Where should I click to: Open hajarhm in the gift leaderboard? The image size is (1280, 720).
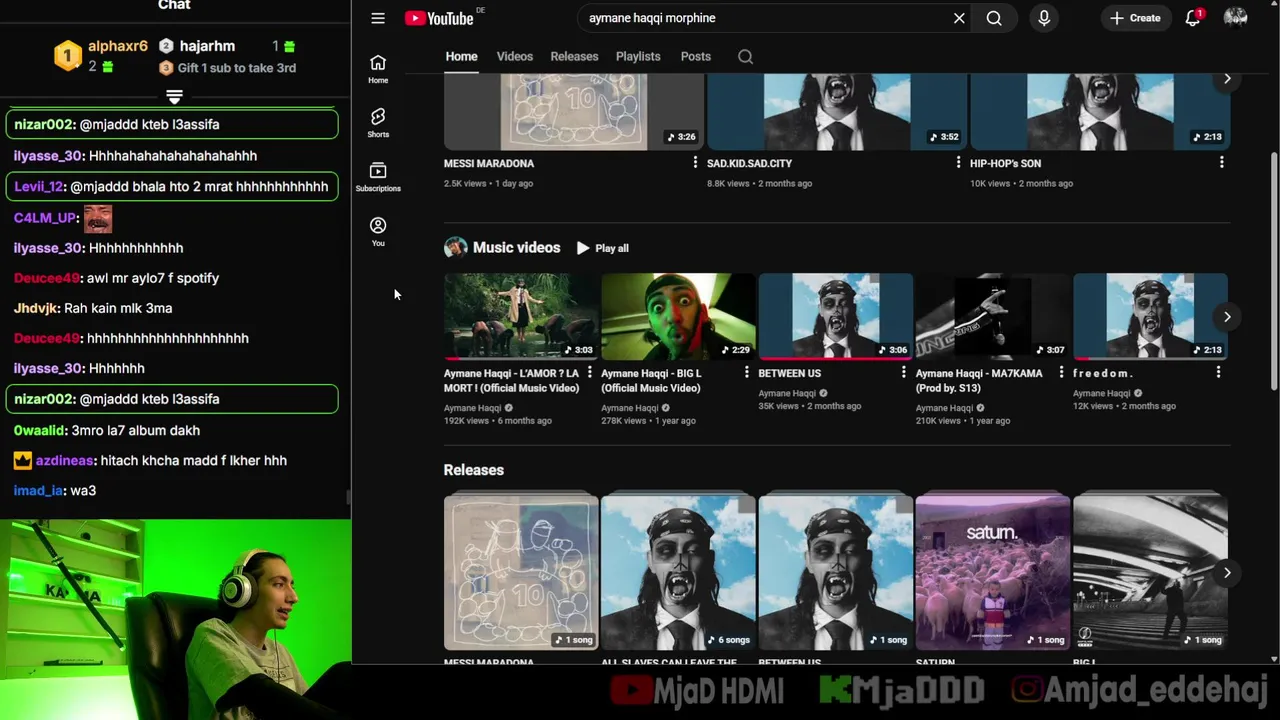point(207,46)
